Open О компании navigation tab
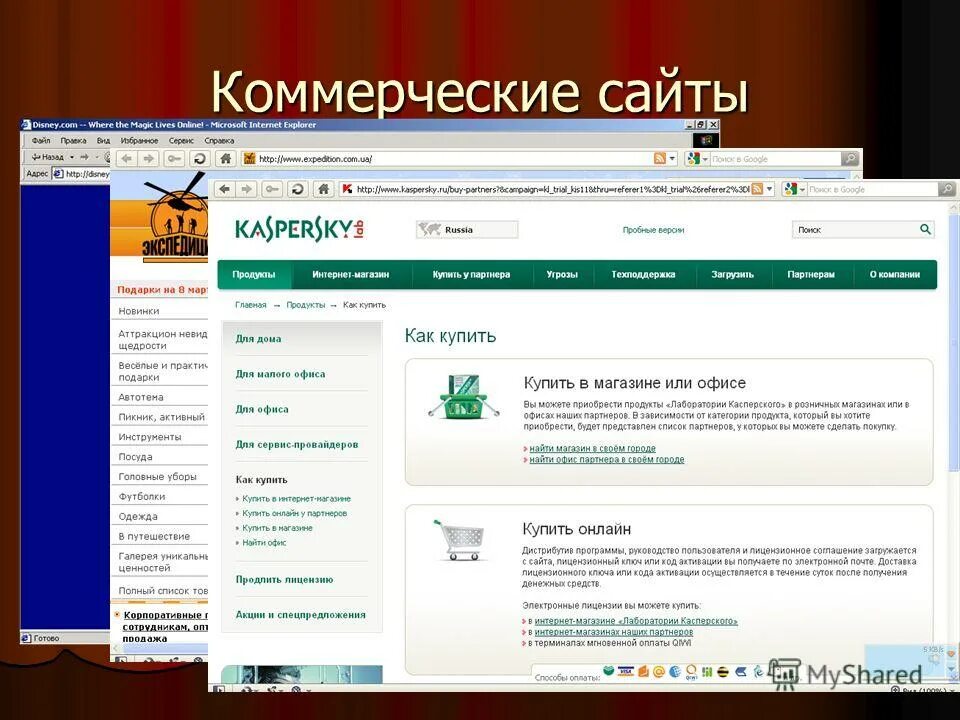Screen dimensions: 960x720 pyautogui.click(x=895, y=274)
